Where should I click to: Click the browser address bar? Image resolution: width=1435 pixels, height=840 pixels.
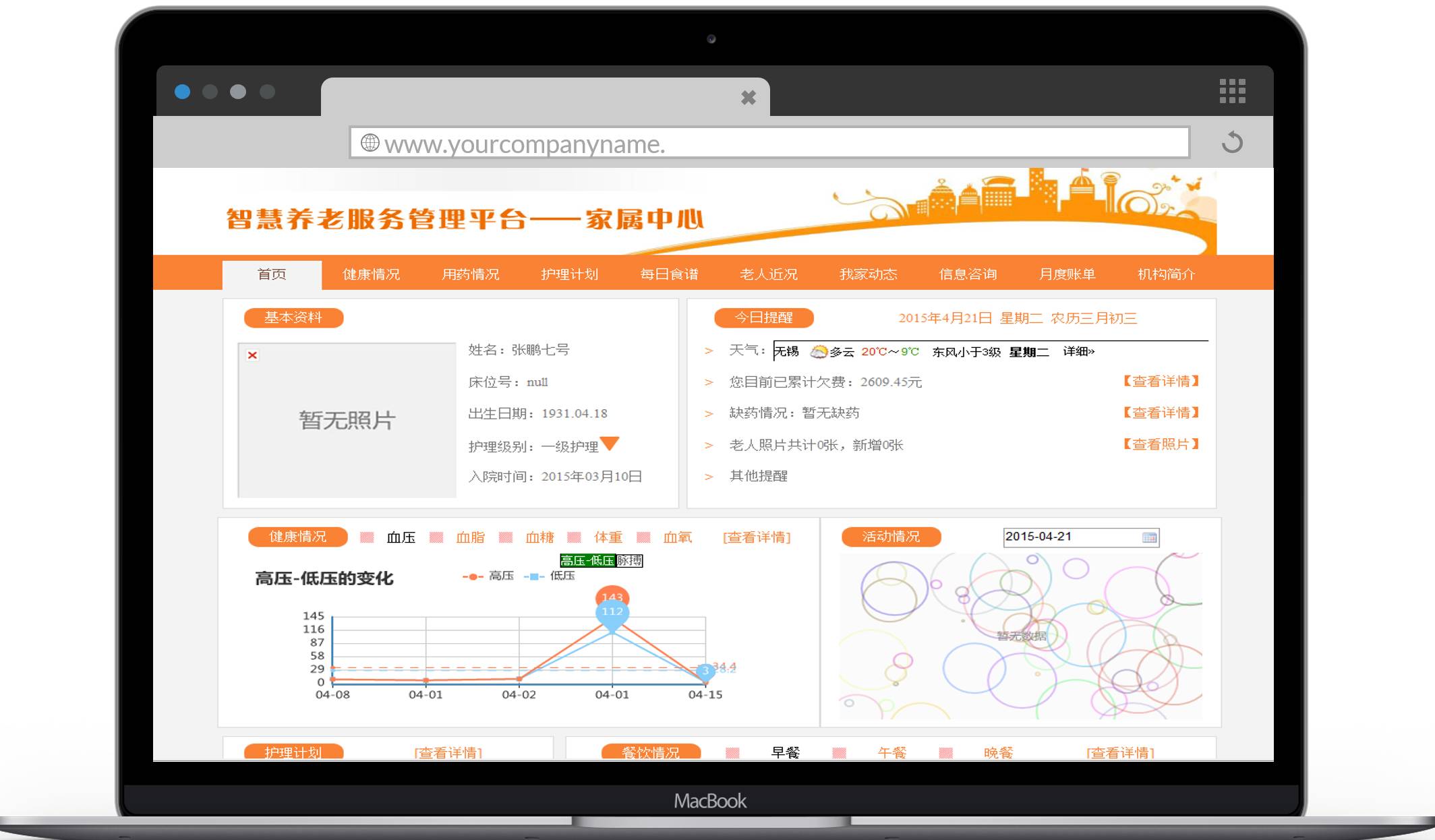769,143
